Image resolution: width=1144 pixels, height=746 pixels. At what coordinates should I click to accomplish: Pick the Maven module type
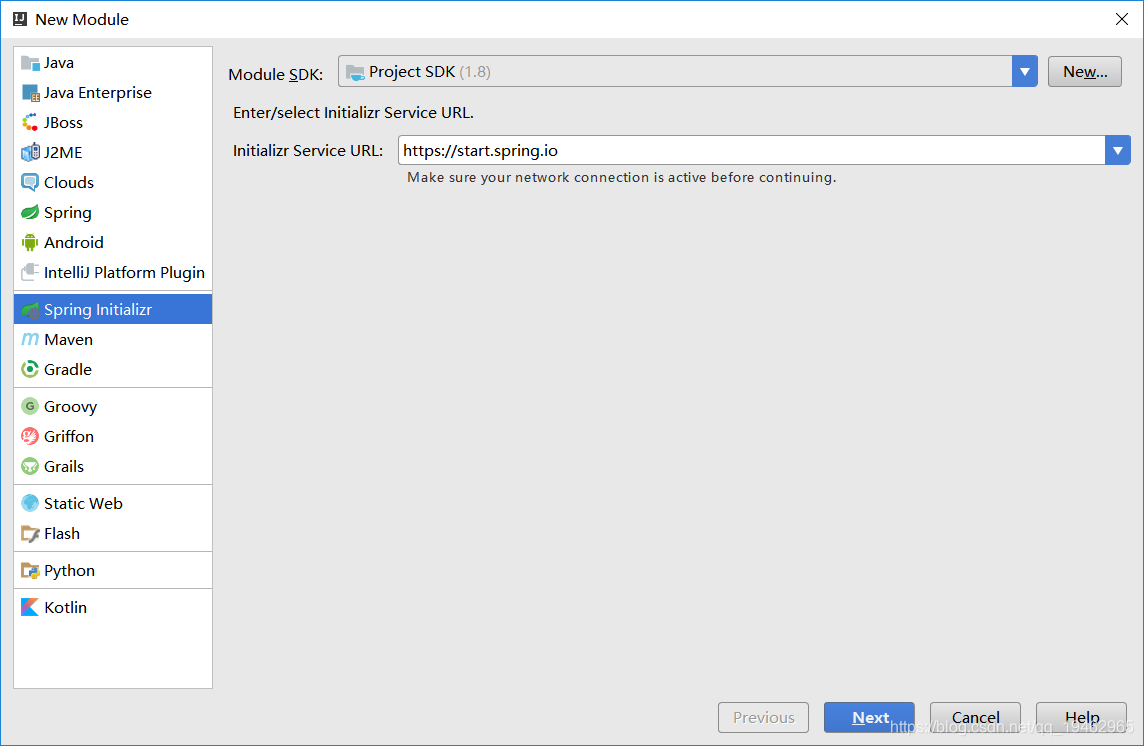pyautogui.click(x=113, y=339)
